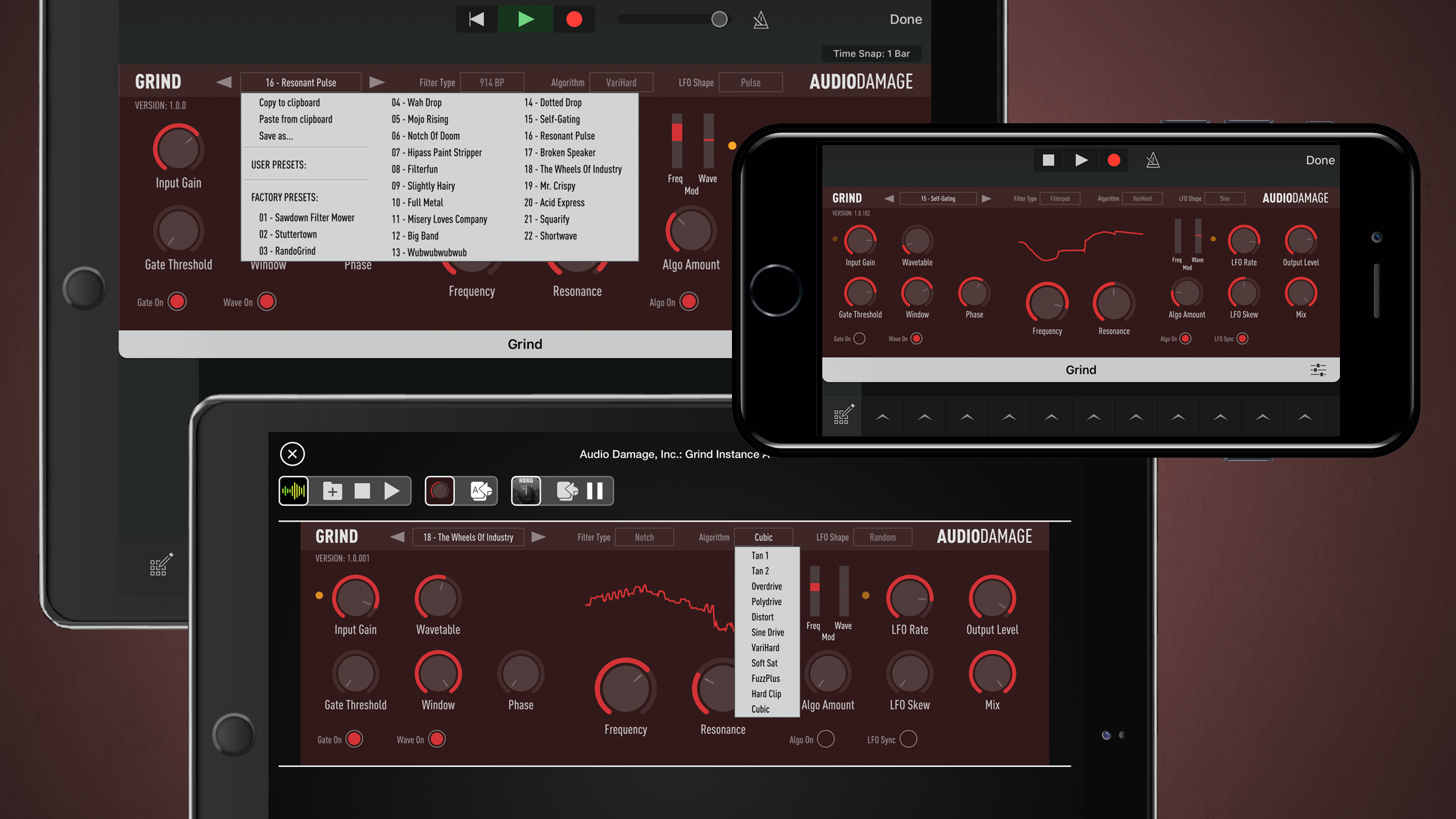Toggle Gate On in the bottom Grind panel
The width and height of the screenshot is (1456, 819).
coord(354,739)
